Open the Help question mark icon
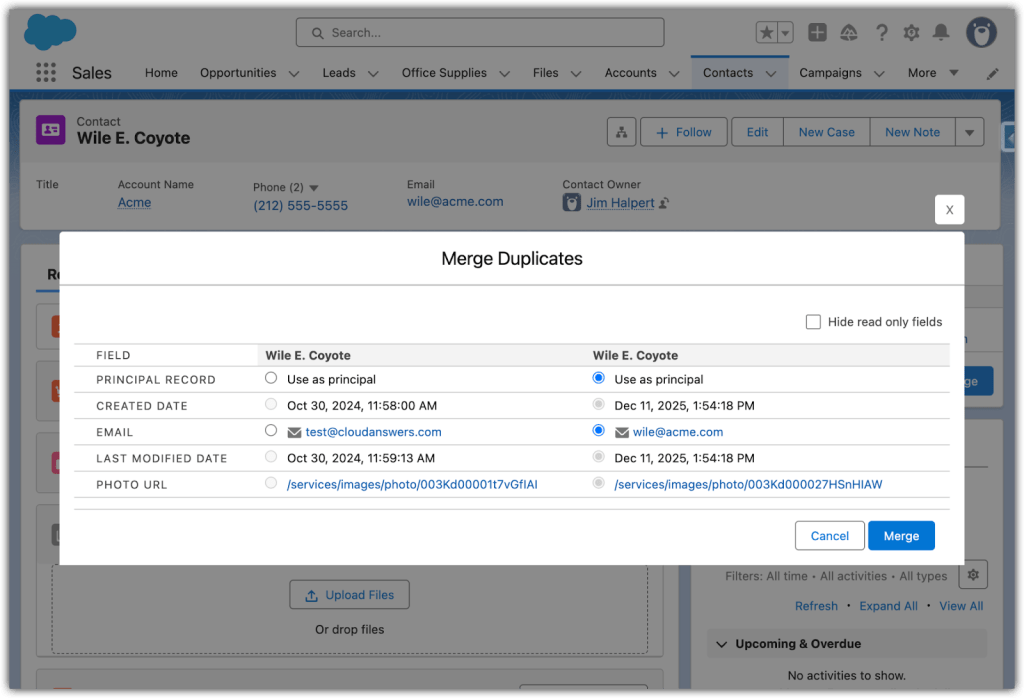The image size is (1024, 698). click(881, 33)
